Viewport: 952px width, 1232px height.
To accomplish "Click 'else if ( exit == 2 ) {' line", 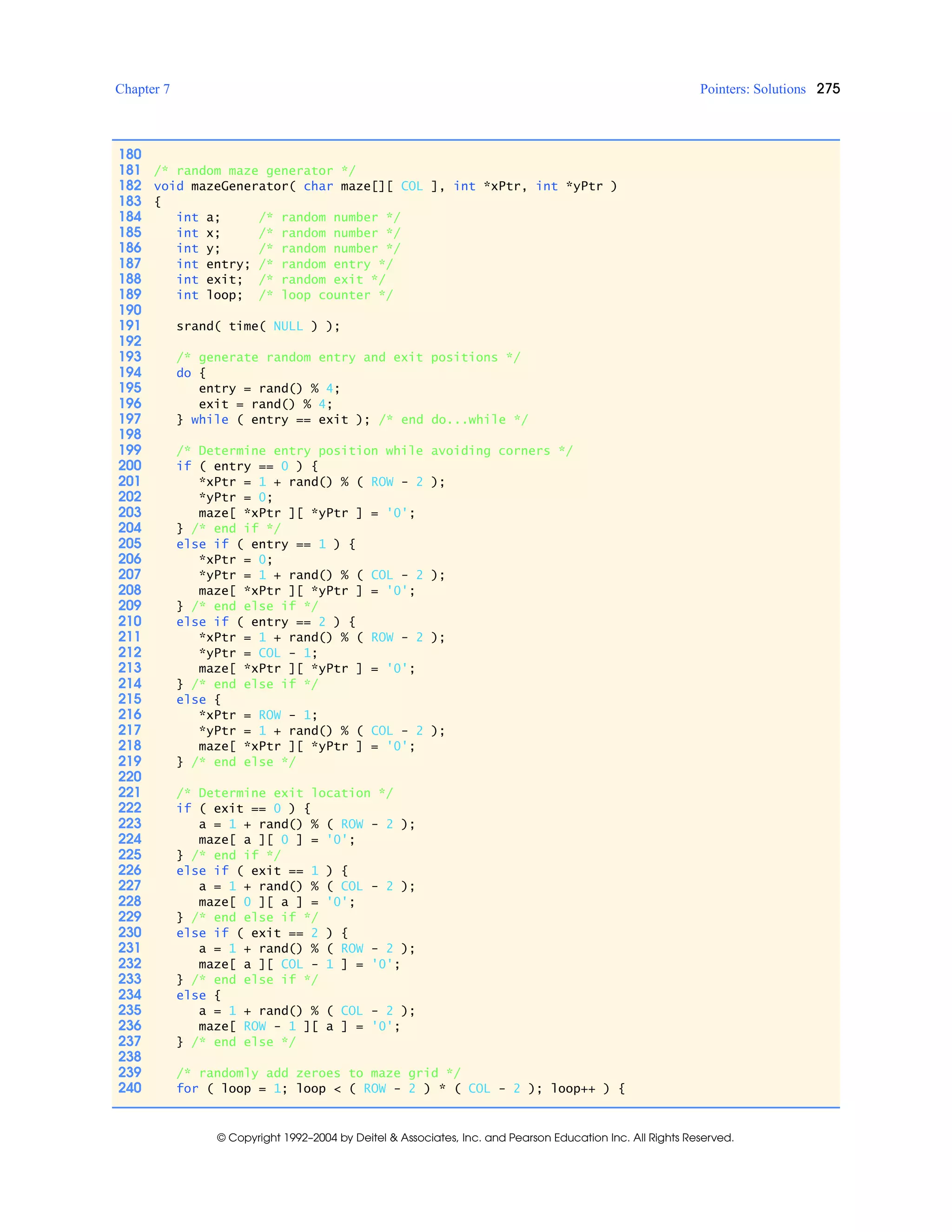I will click(262, 933).
